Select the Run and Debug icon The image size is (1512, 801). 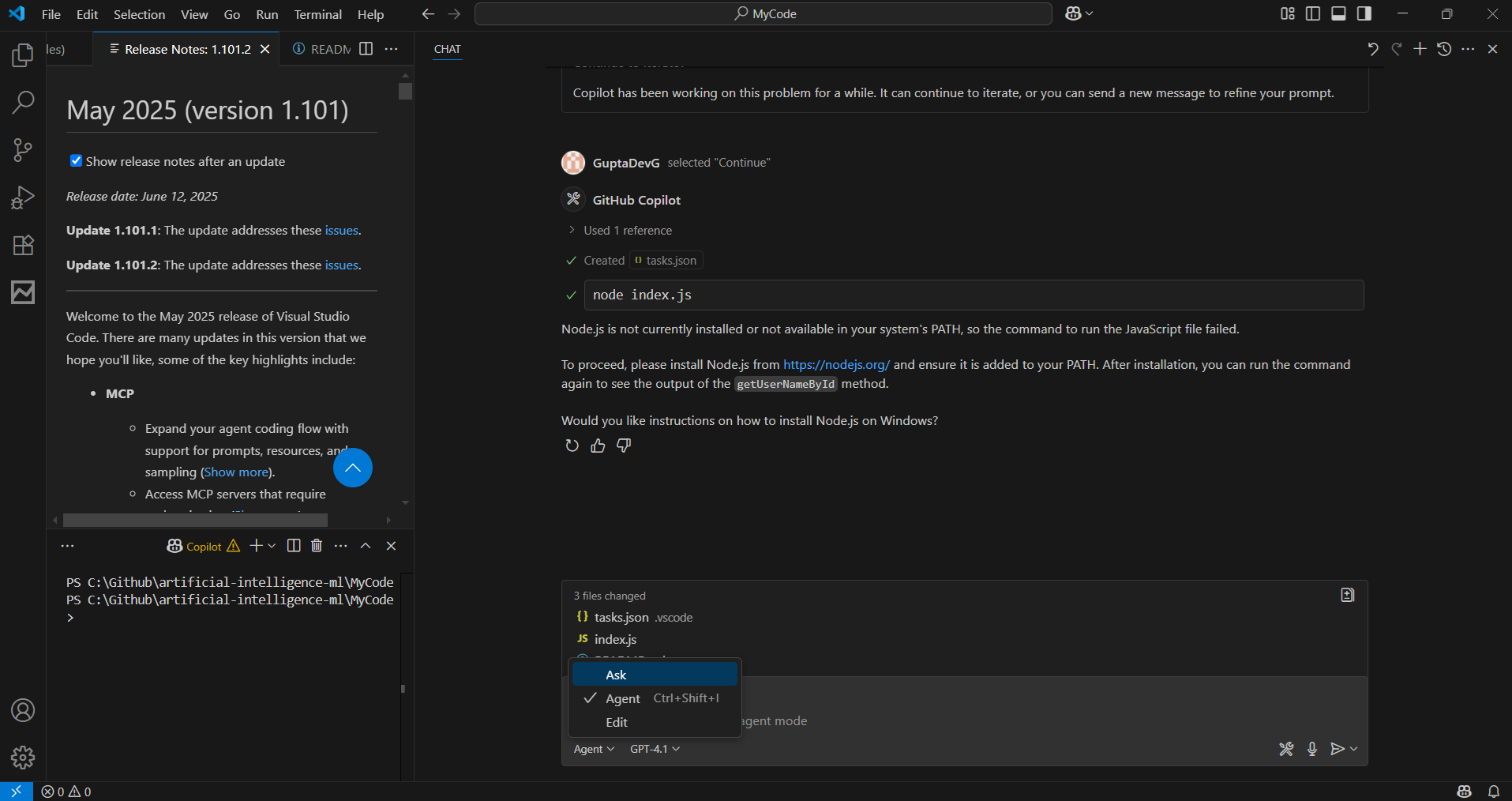coord(22,197)
